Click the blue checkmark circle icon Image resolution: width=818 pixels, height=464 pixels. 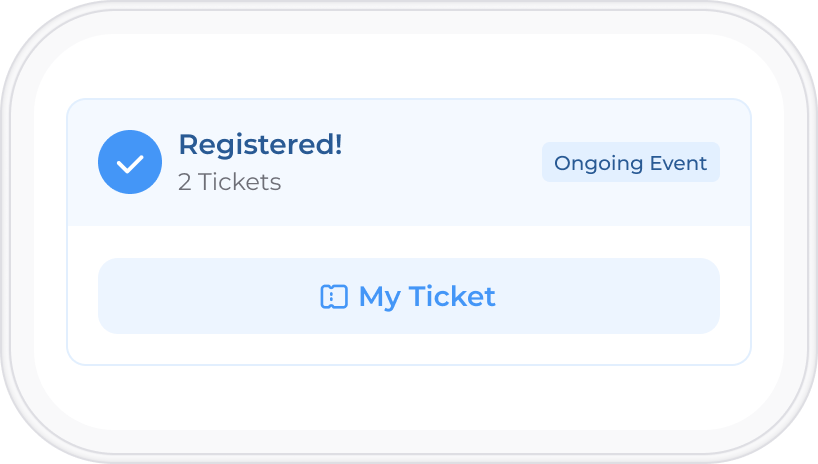(x=130, y=162)
